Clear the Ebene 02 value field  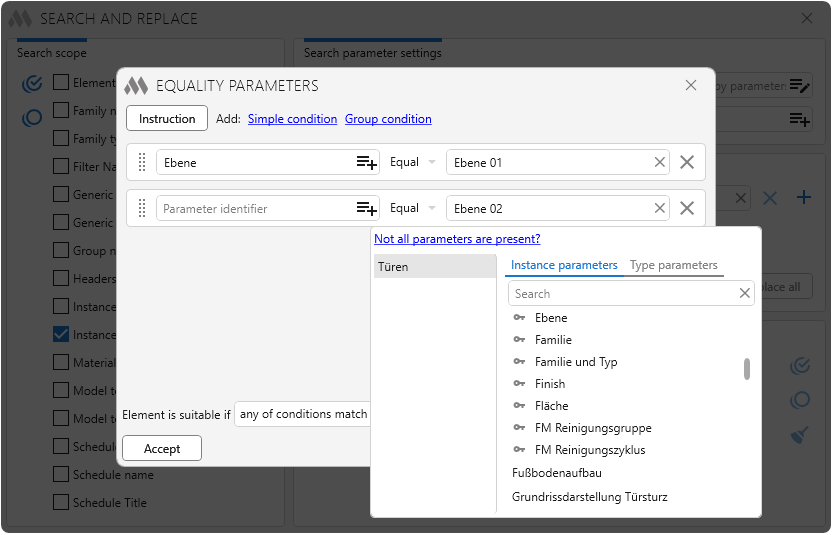tap(659, 209)
